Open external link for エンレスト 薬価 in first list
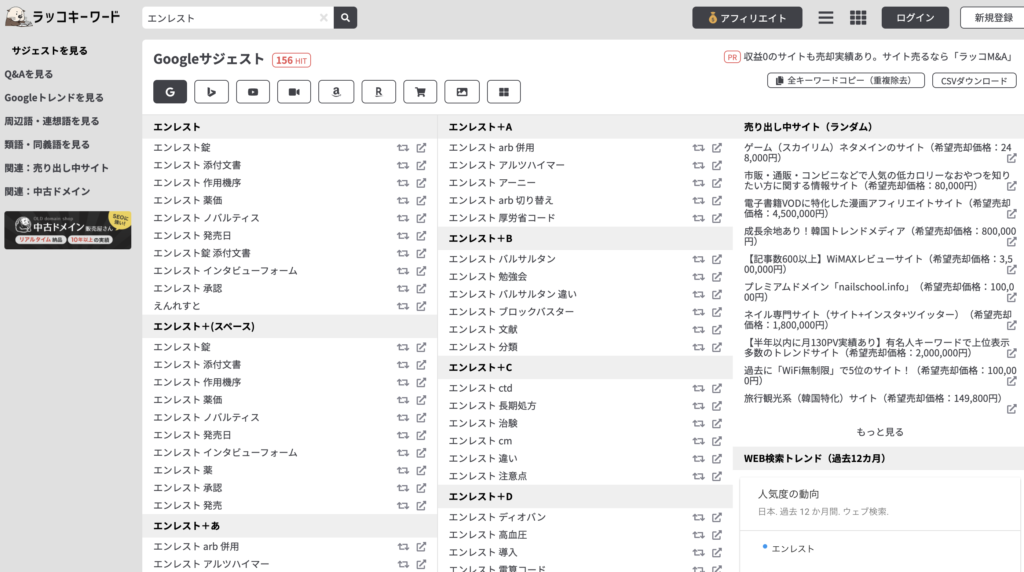Image resolution: width=1024 pixels, height=572 pixels. point(421,200)
